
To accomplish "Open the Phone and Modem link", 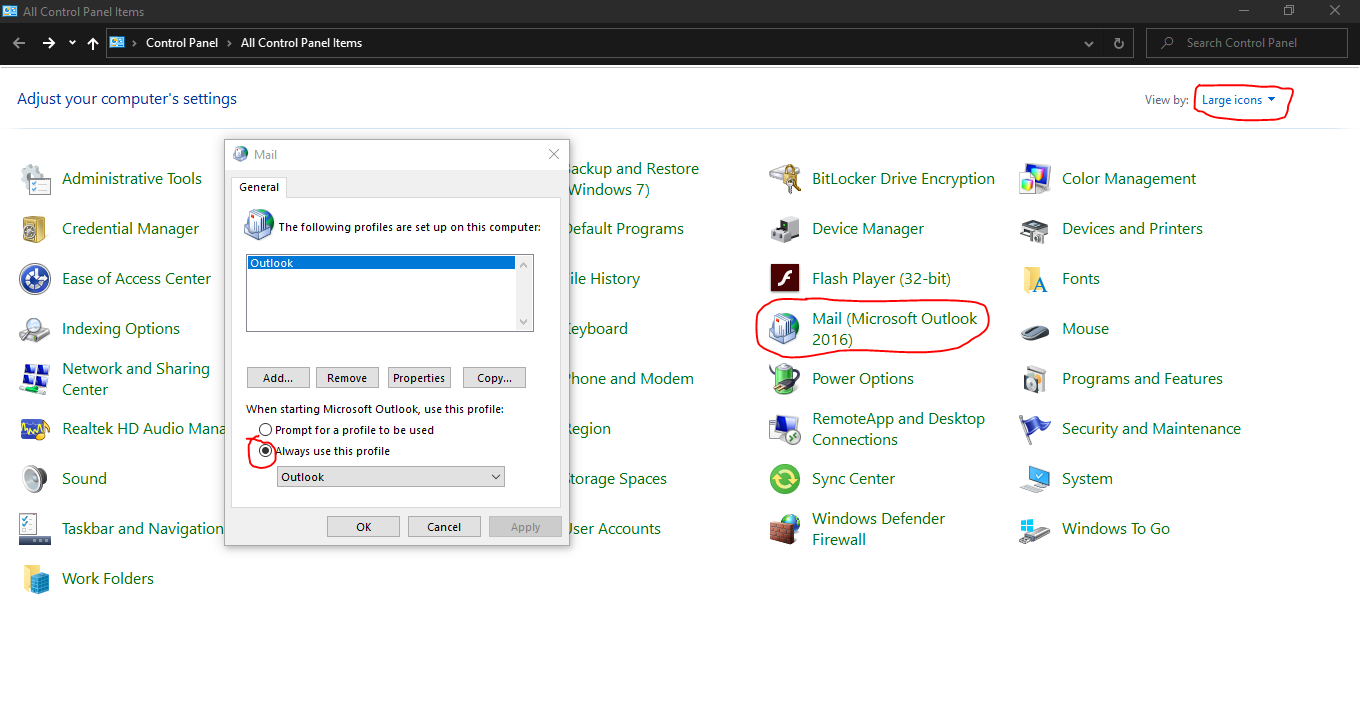I will pos(631,379).
